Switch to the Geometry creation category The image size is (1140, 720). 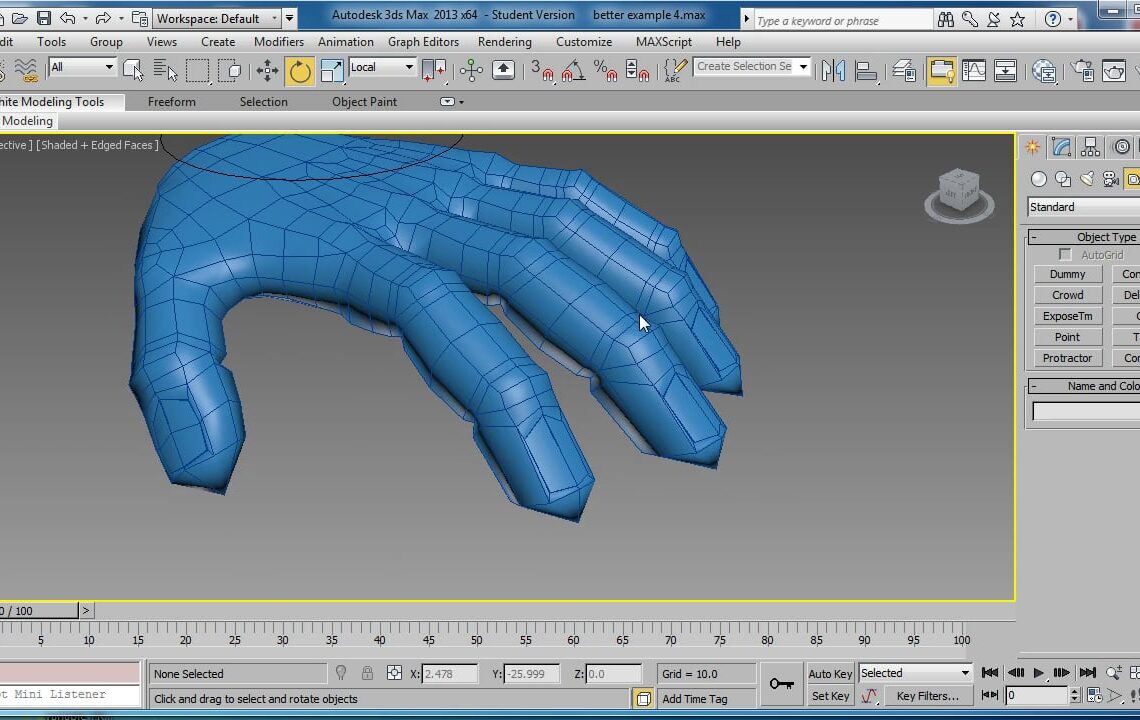coord(1039,180)
